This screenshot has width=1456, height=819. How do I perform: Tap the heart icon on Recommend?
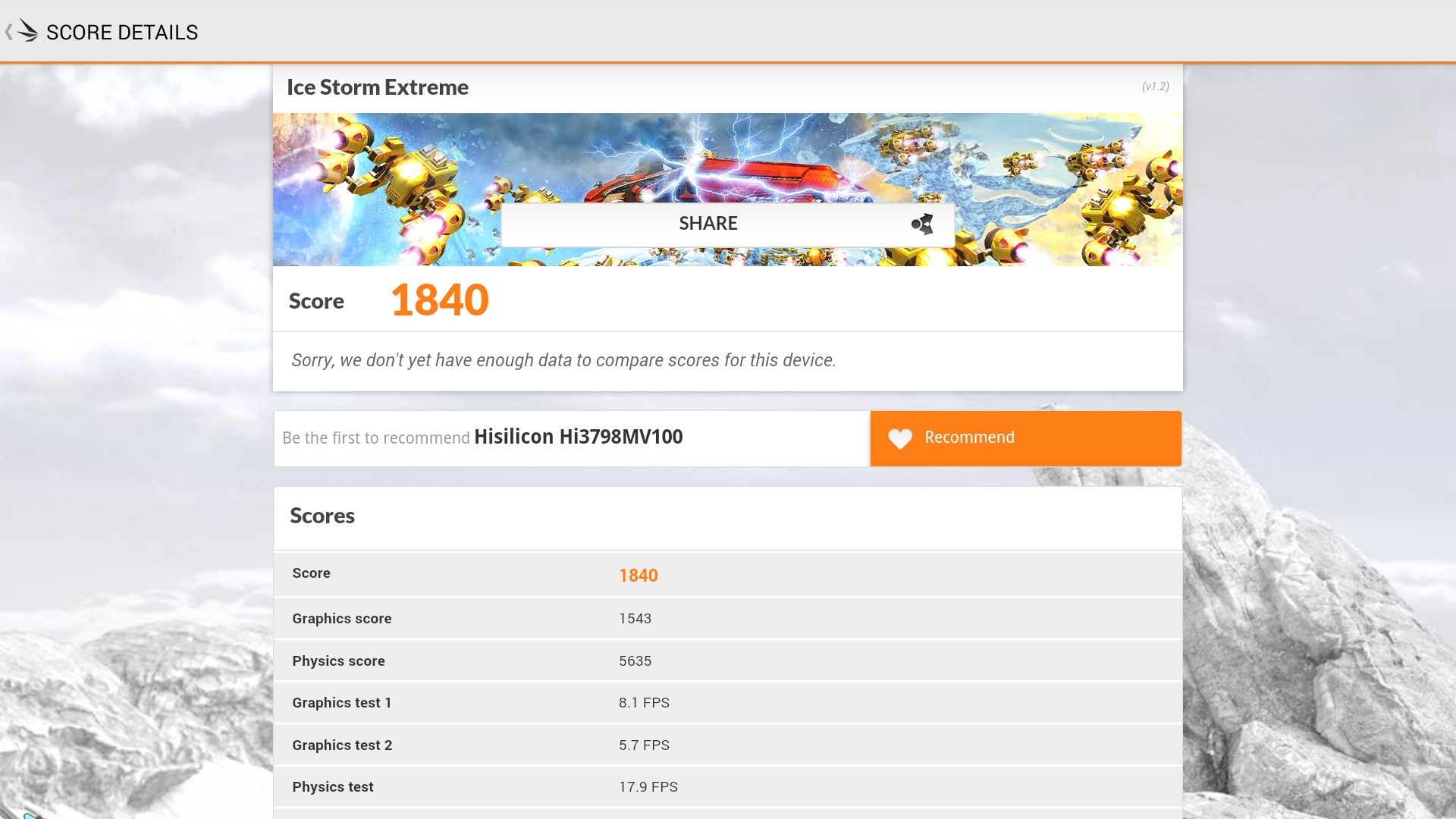click(900, 438)
